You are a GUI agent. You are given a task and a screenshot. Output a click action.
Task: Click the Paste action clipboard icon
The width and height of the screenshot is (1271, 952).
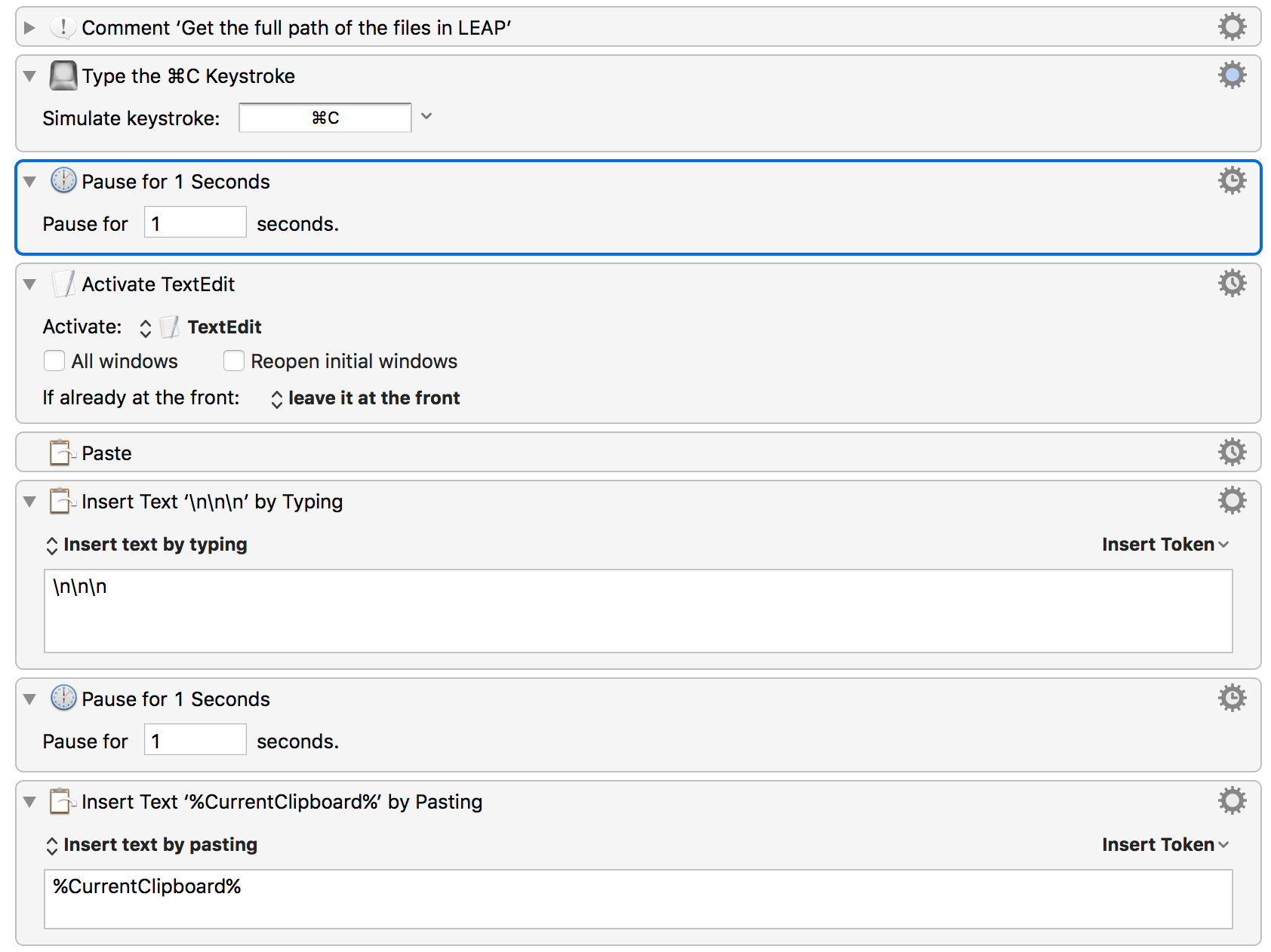[x=63, y=453]
